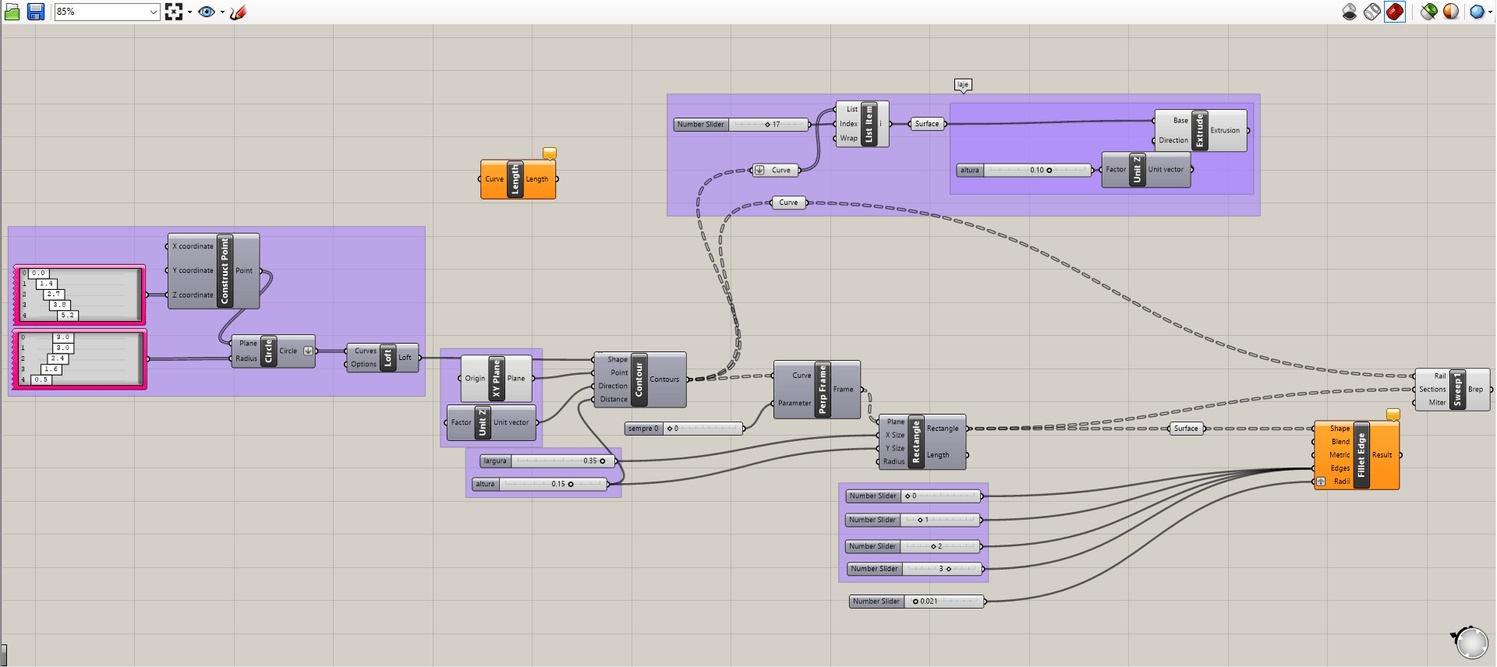Switch to wireframe preview mode
The height and width of the screenshot is (667, 1497).
pos(1372,12)
